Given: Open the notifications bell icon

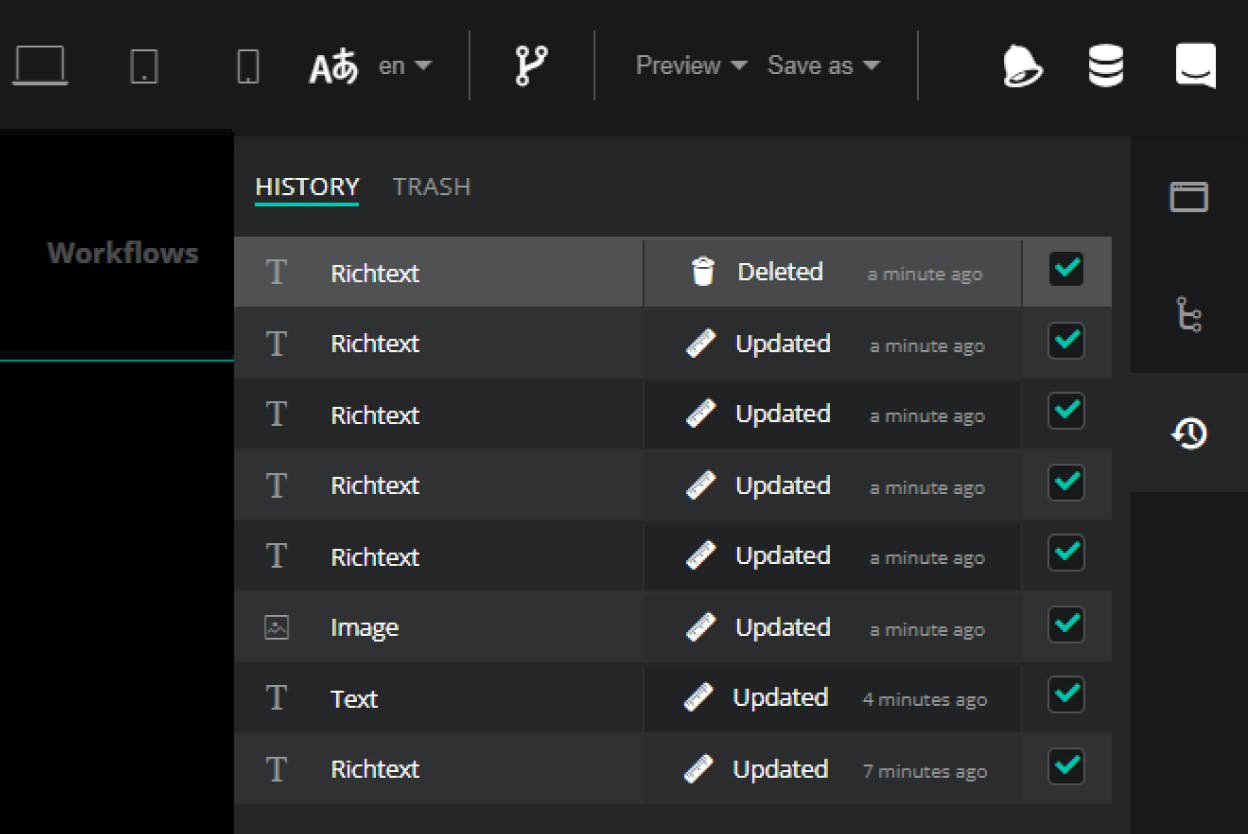Looking at the screenshot, I should [x=1022, y=66].
